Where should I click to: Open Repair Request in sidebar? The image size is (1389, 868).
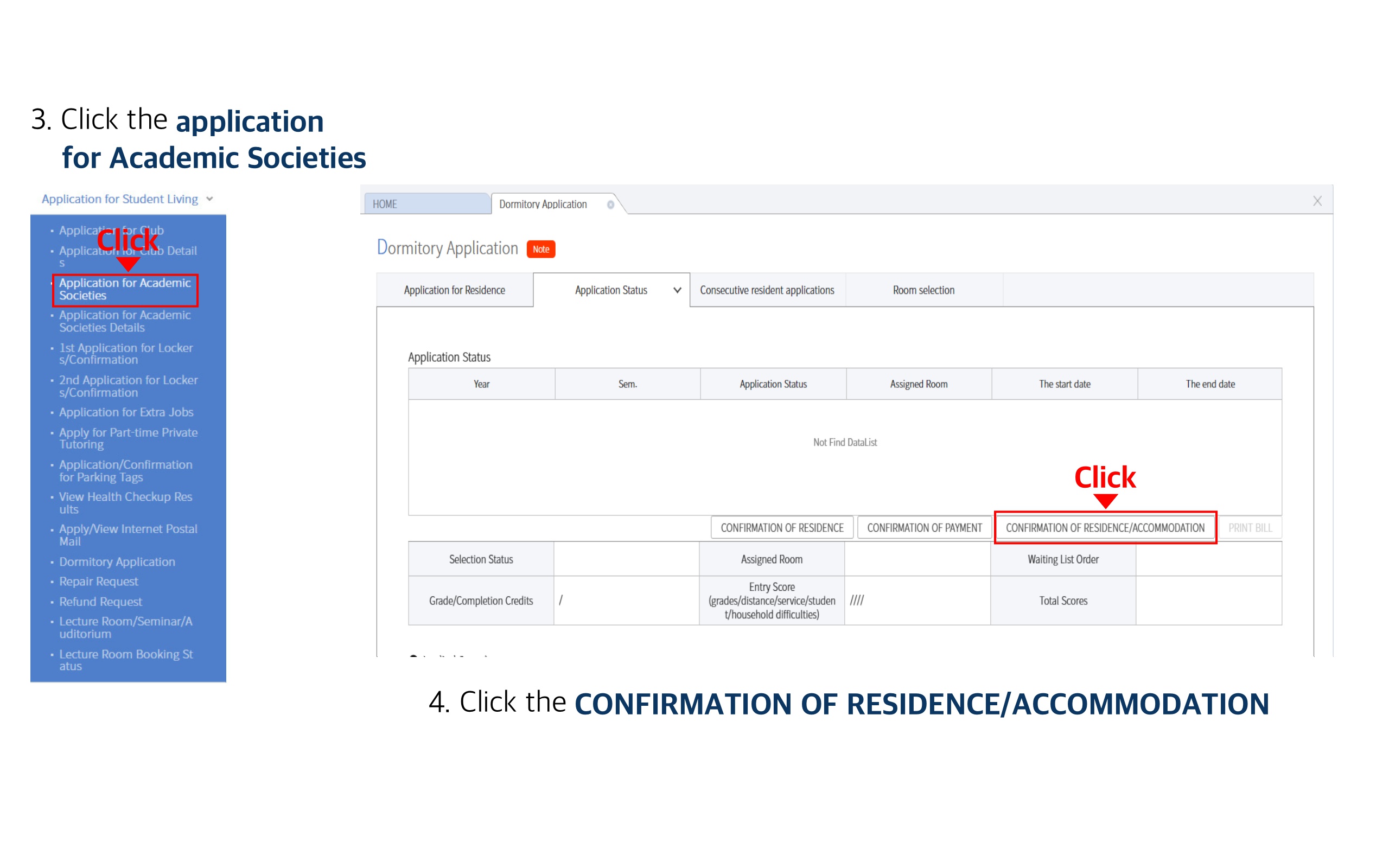point(99,582)
